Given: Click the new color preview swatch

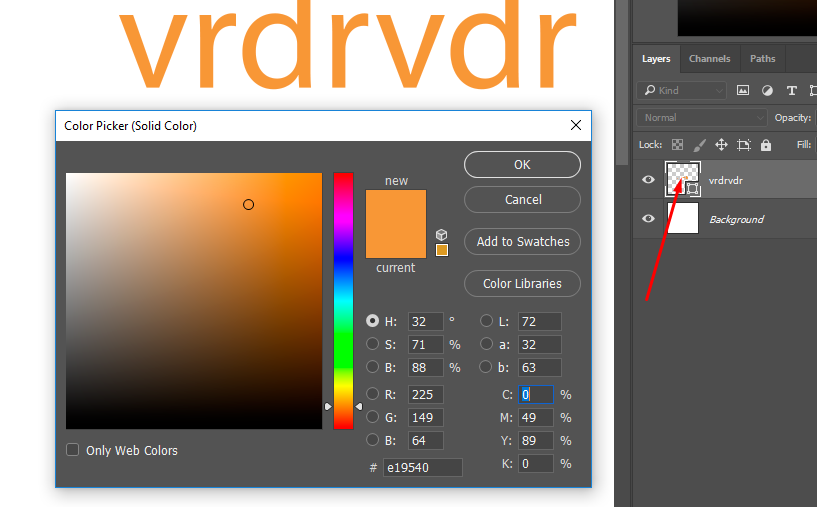Looking at the screenshot, I should [x=396, y=207].
